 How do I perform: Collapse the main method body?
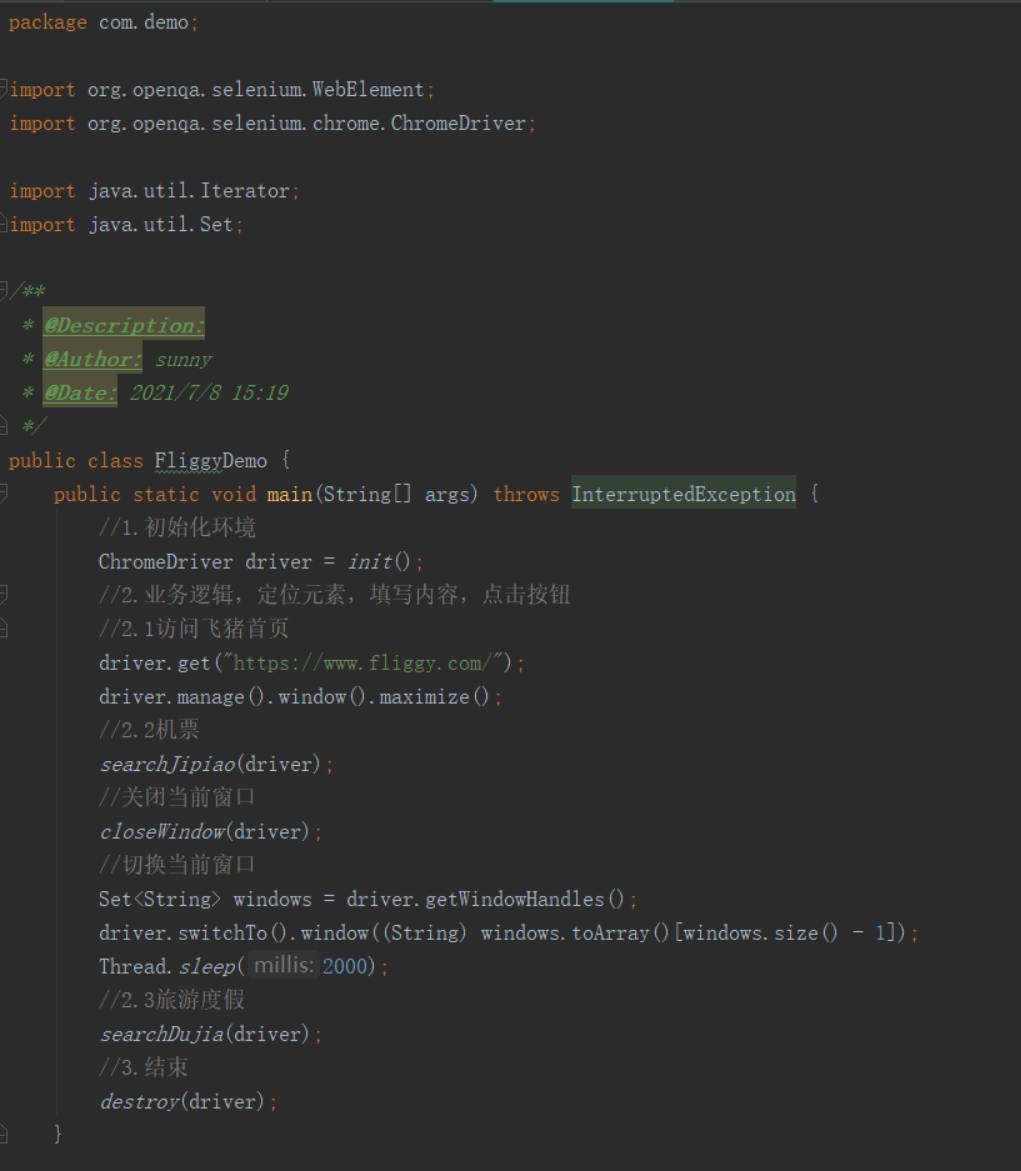pyautogui.click(x=4, y=494)
